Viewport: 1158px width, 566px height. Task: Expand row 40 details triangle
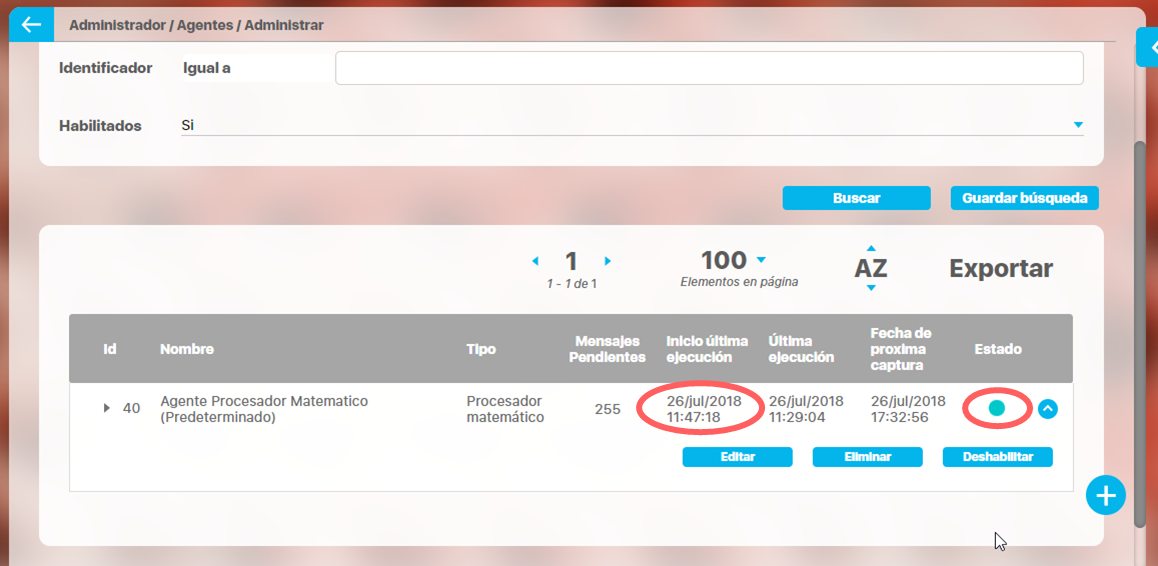pos(107,408)
